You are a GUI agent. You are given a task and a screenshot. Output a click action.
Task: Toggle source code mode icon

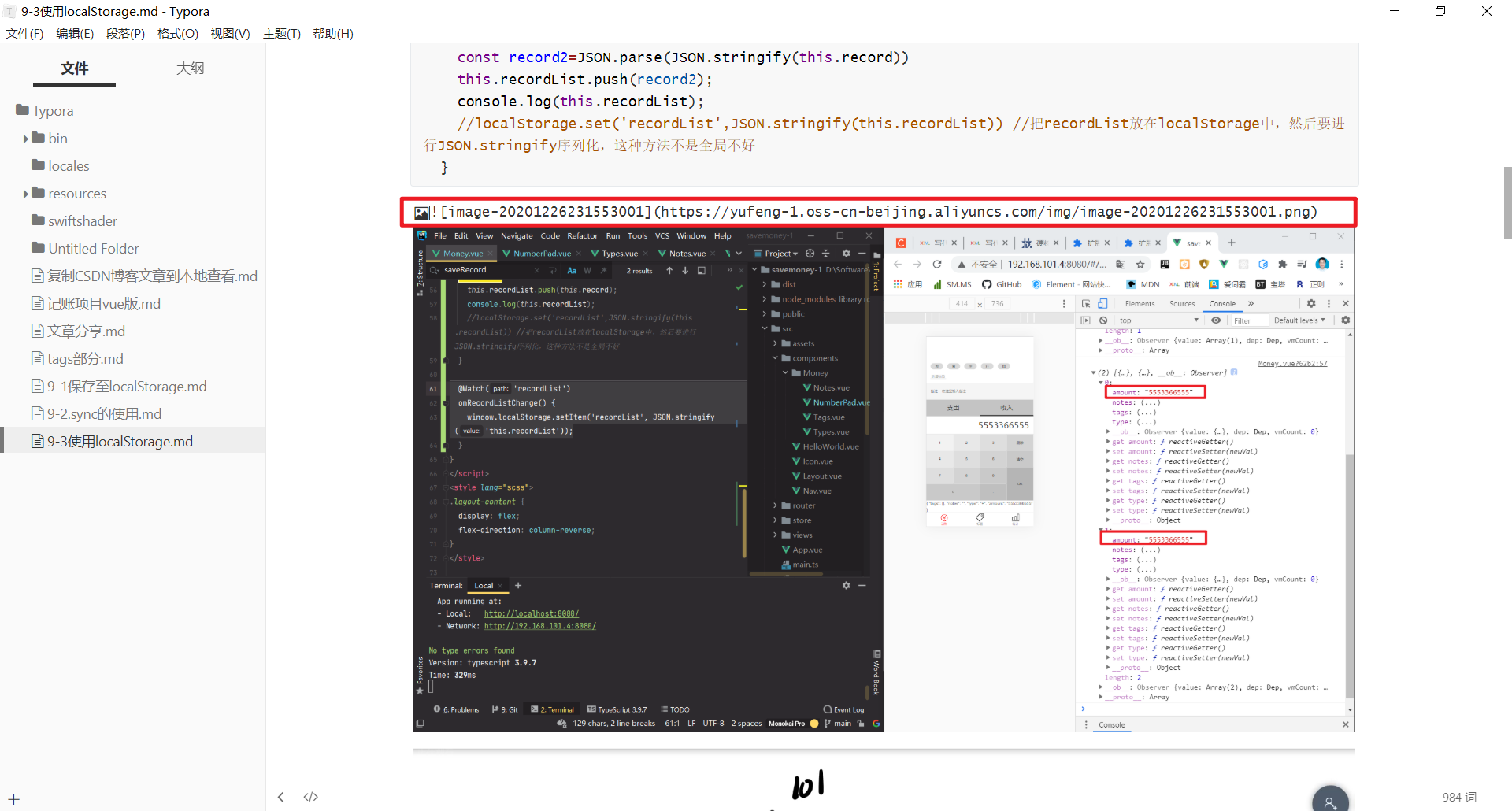[x=311, y=797]
